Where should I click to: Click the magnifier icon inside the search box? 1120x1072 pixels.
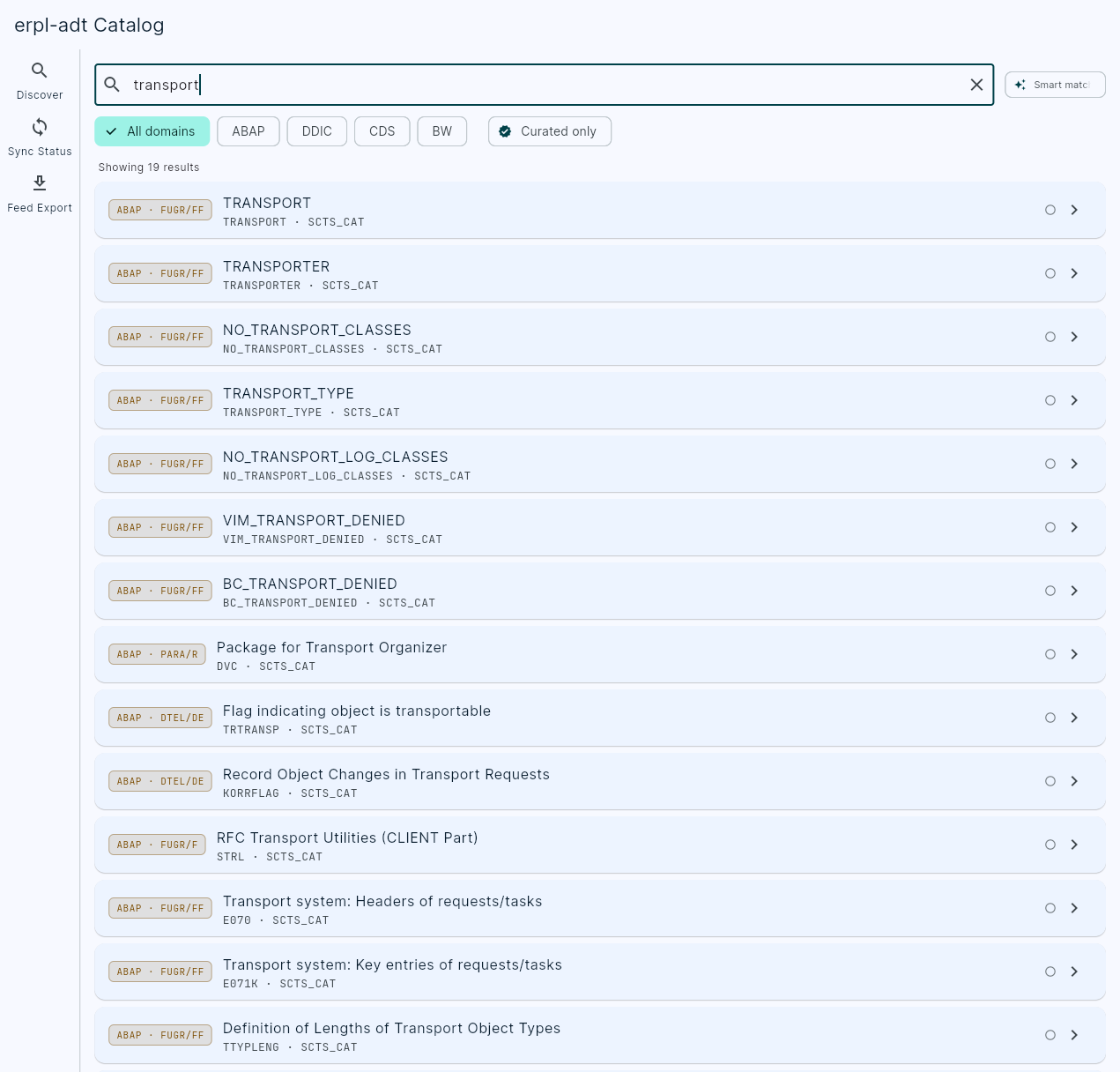[x=112, y=85]
